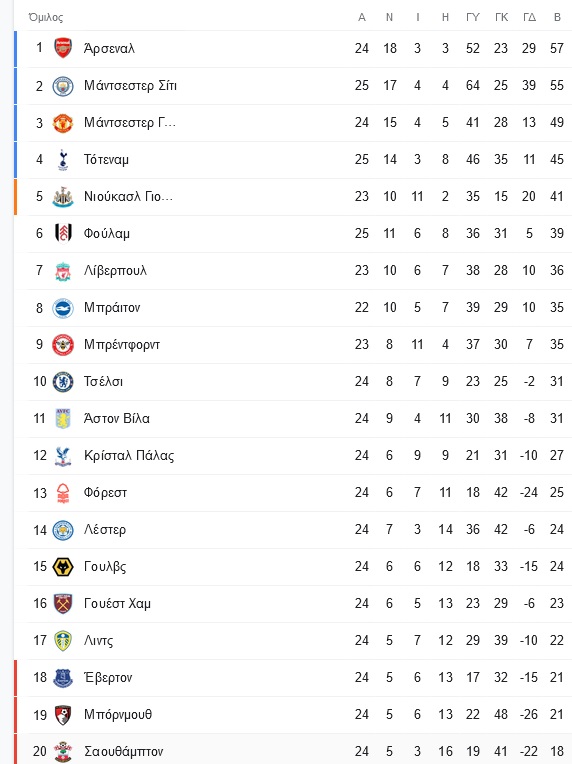Click the Wolves wolf-head logo

tap(63, 567)
